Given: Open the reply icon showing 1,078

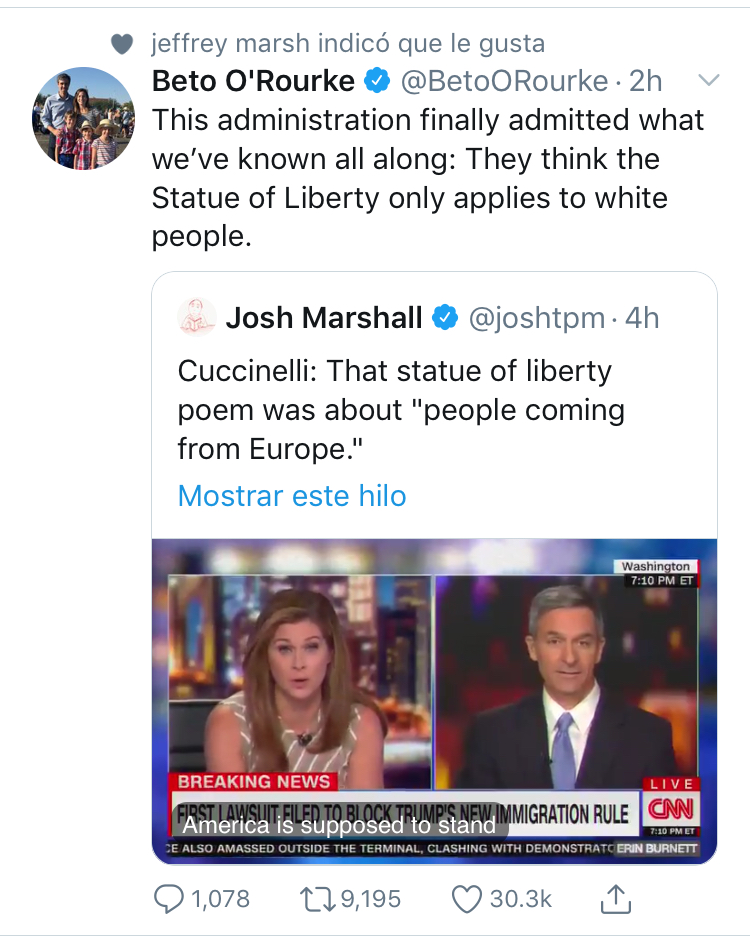Looking at the screenshot, I should pos(169,899).
